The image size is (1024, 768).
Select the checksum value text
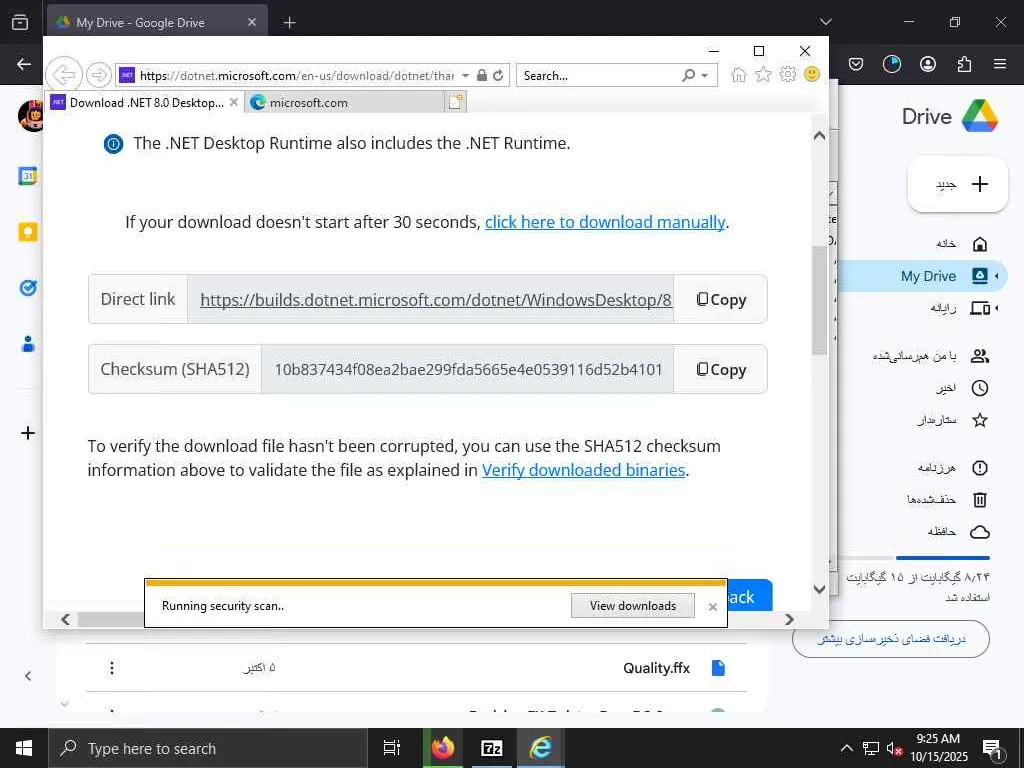[x=468, y=370]
